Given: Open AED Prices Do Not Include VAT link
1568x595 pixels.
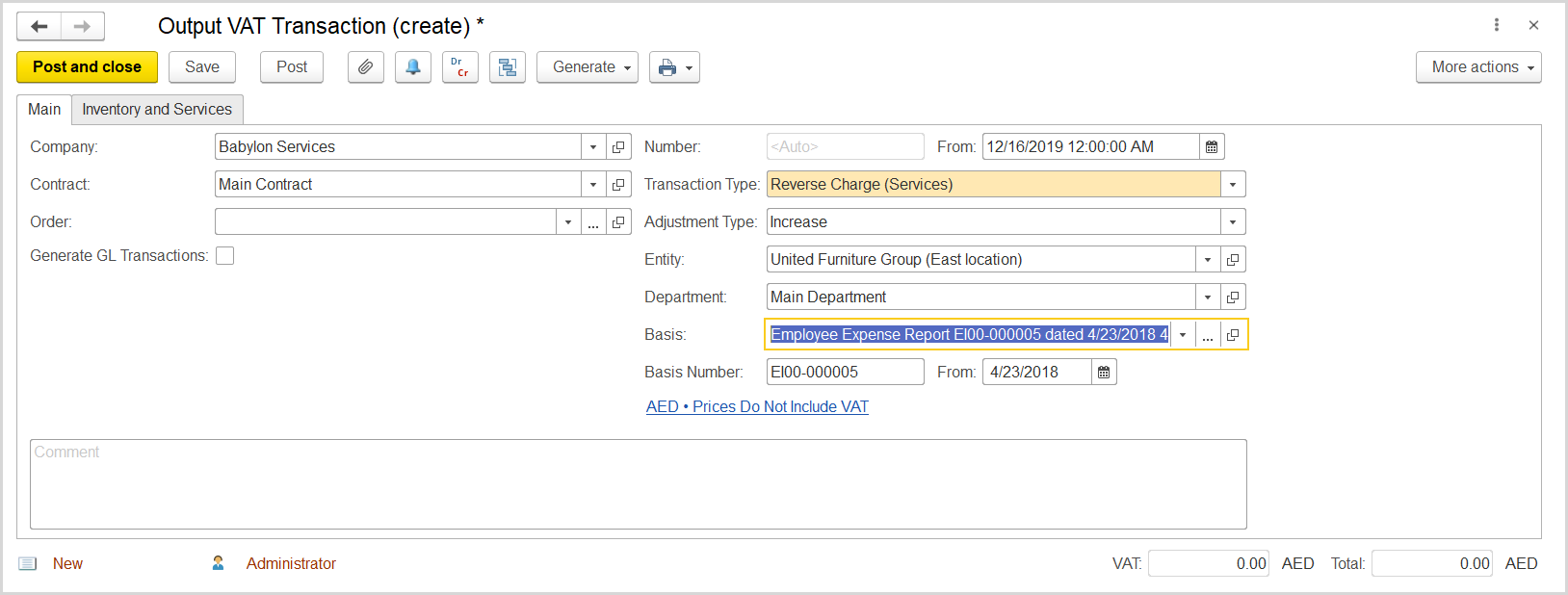Looking at the screenshot, I should 757,407.
